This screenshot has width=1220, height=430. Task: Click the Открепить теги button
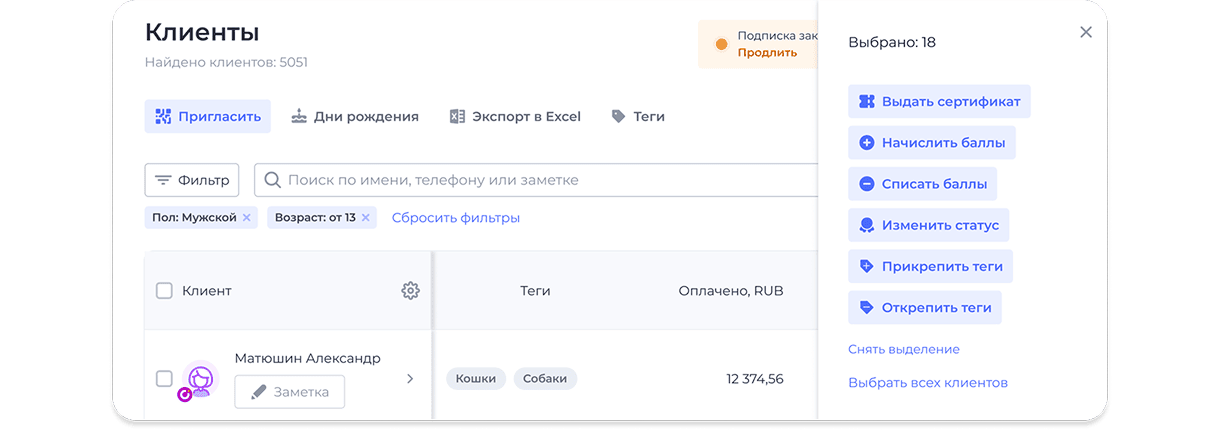(925, 307)
